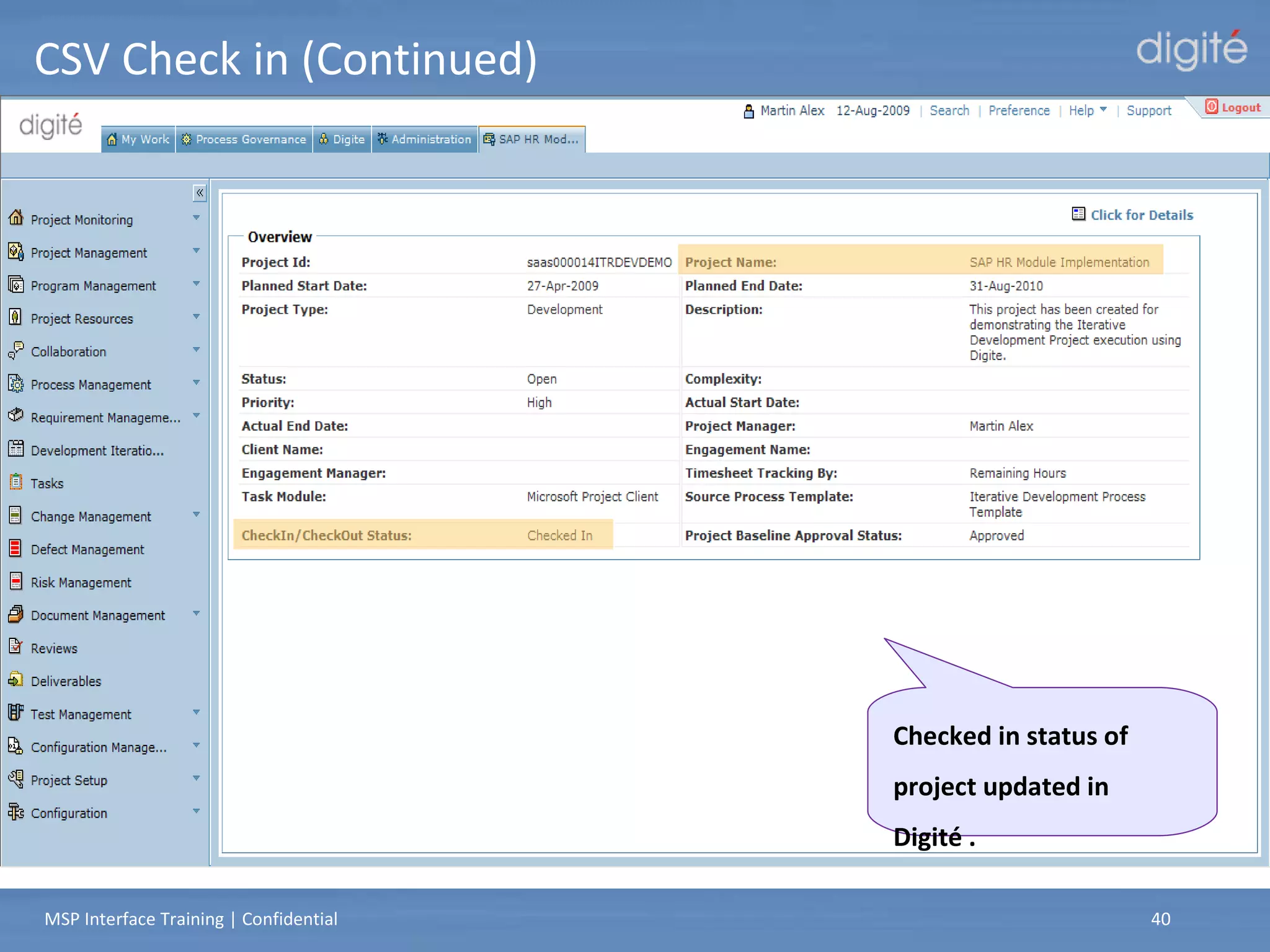This screenshot has width=1270, height=952.
Task: Expand the Program Management arrow
Action: (197, 283)
